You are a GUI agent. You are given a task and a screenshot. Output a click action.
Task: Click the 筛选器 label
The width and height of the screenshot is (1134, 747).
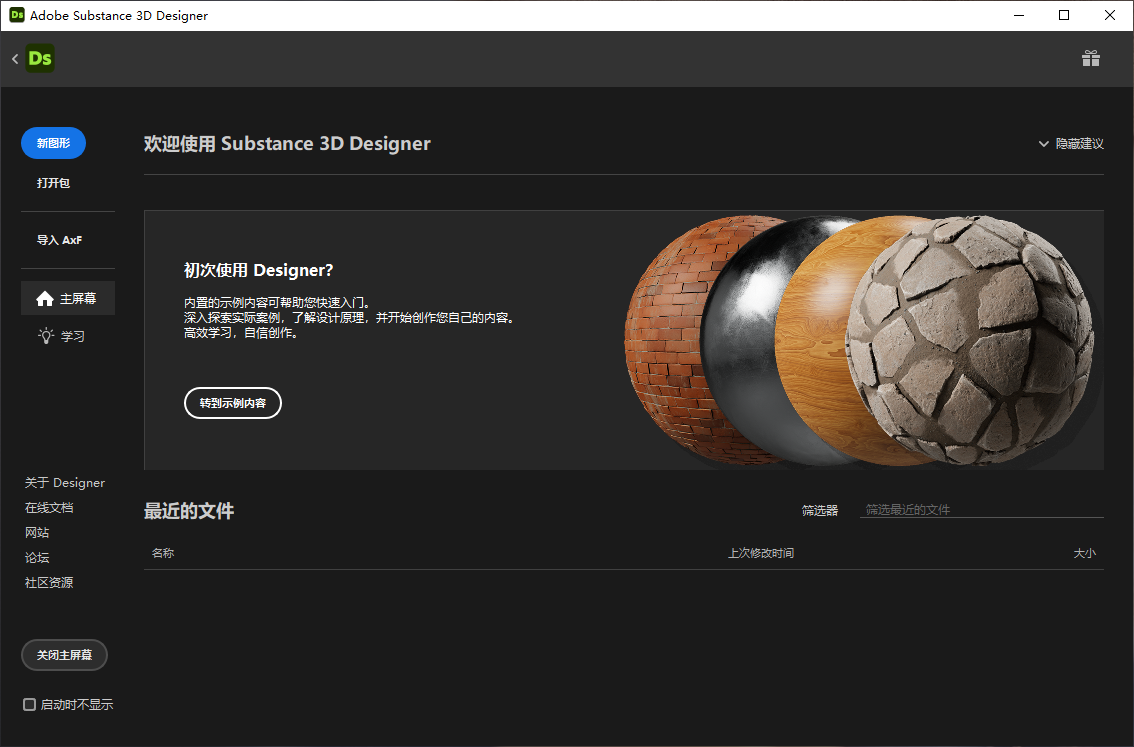pyautogui.click(x=819, y=511)
